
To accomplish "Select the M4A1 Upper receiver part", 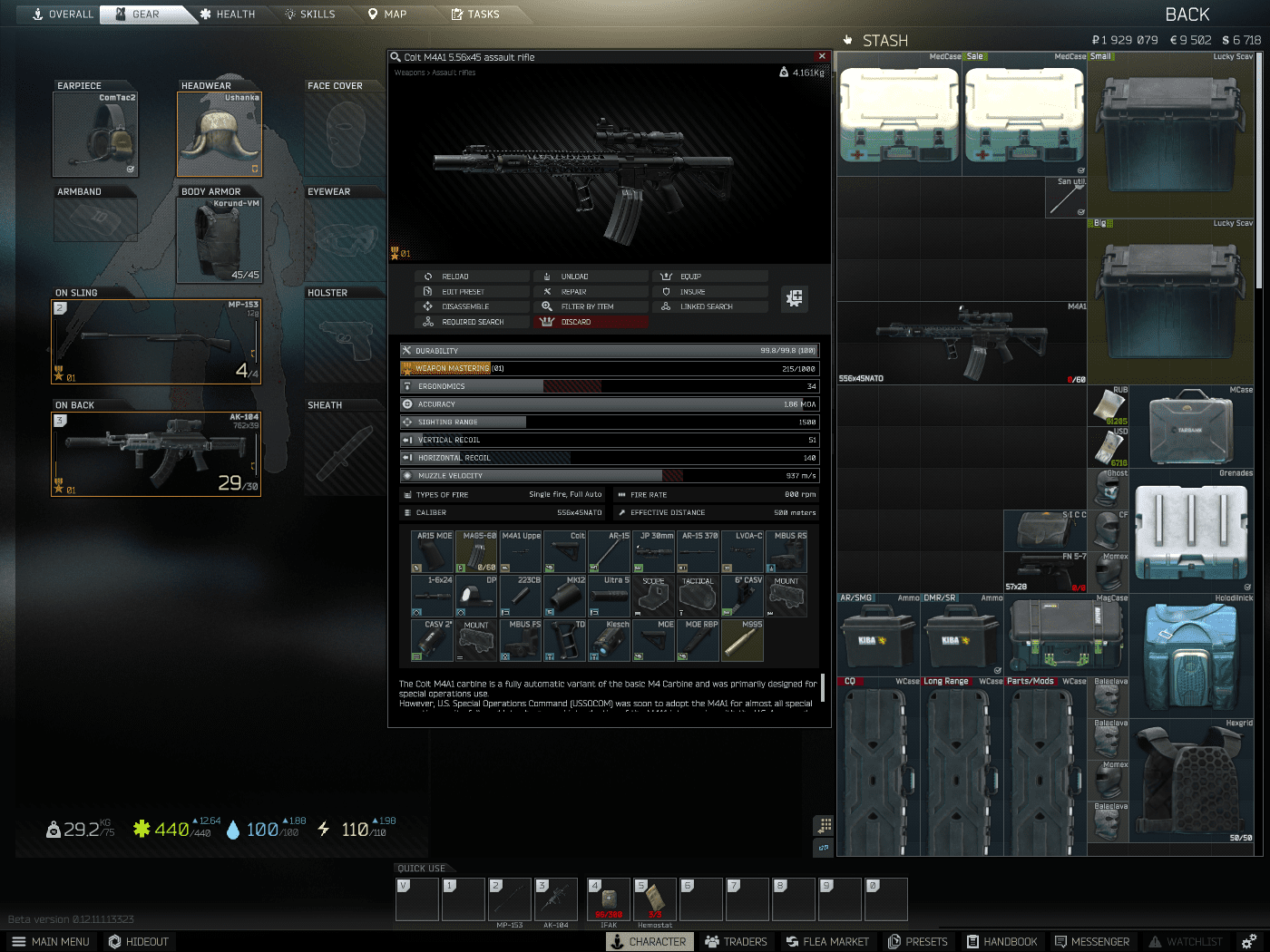I will coord(521,551).
